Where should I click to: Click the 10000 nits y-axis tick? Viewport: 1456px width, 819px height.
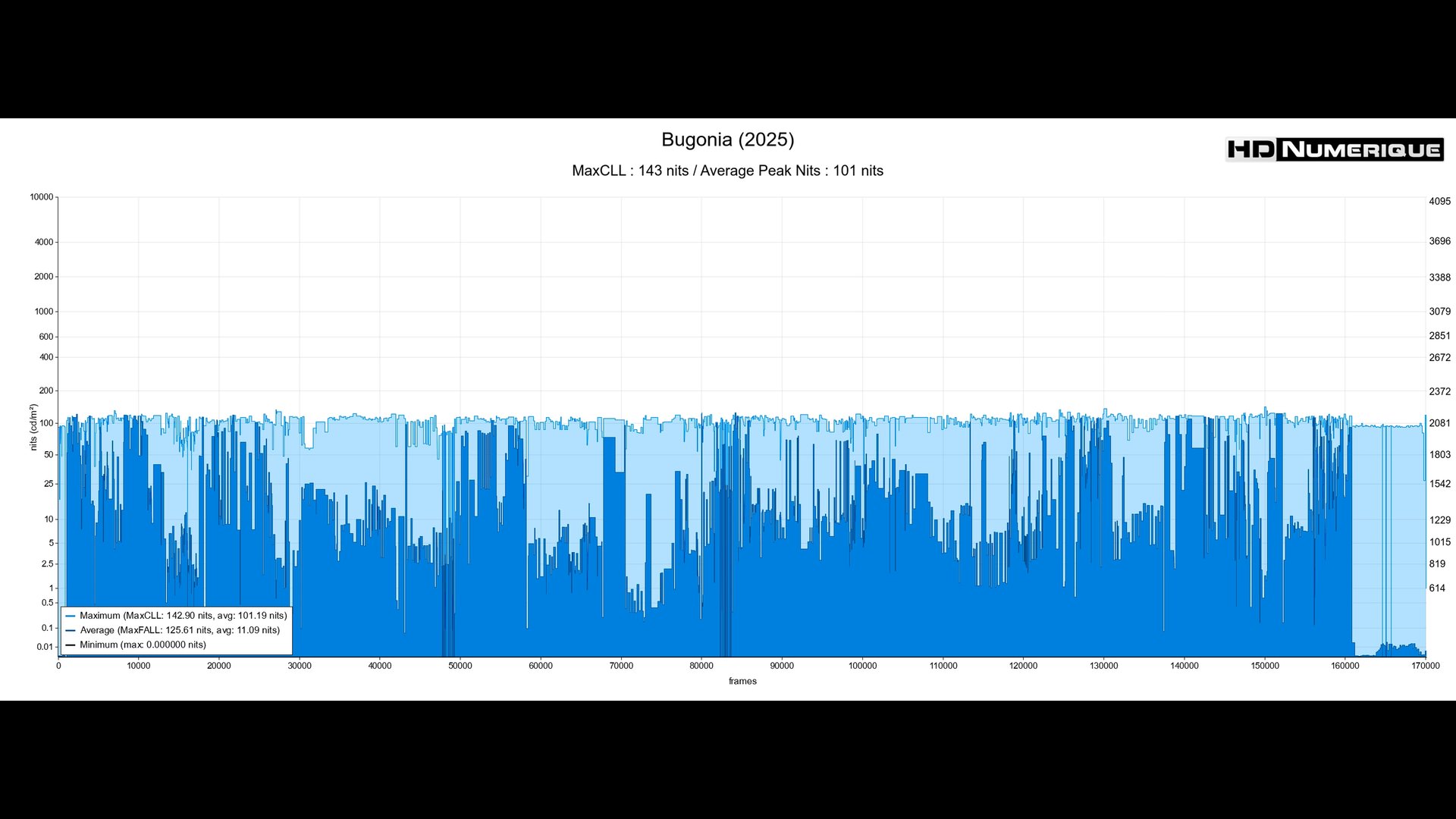coord(42,197)
